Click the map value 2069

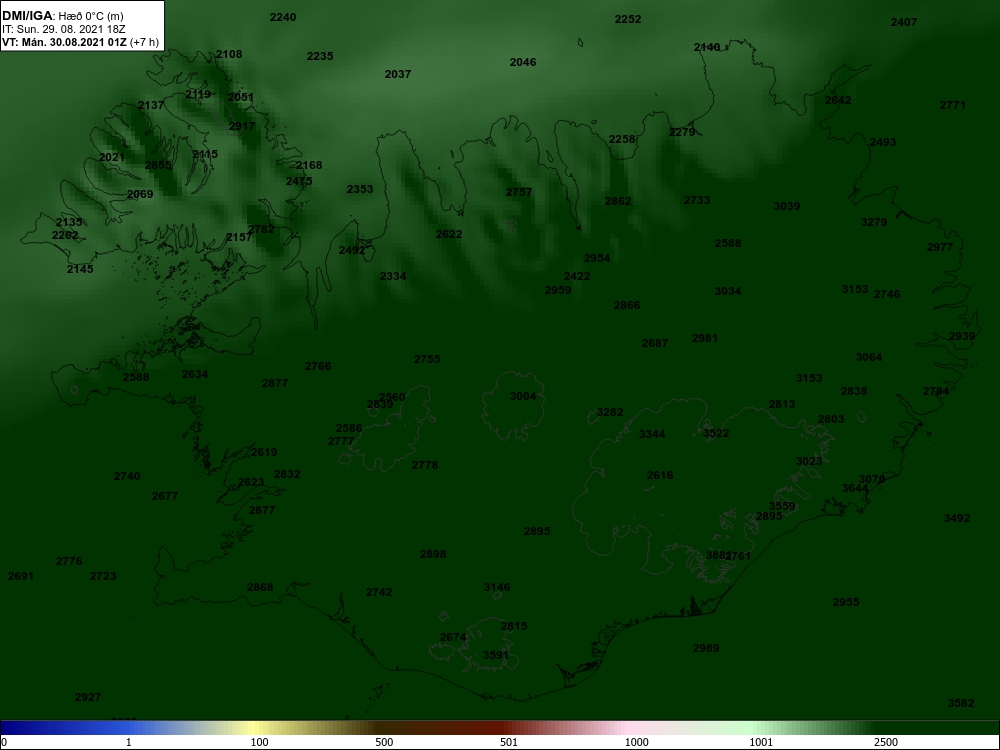click(140, 194)
